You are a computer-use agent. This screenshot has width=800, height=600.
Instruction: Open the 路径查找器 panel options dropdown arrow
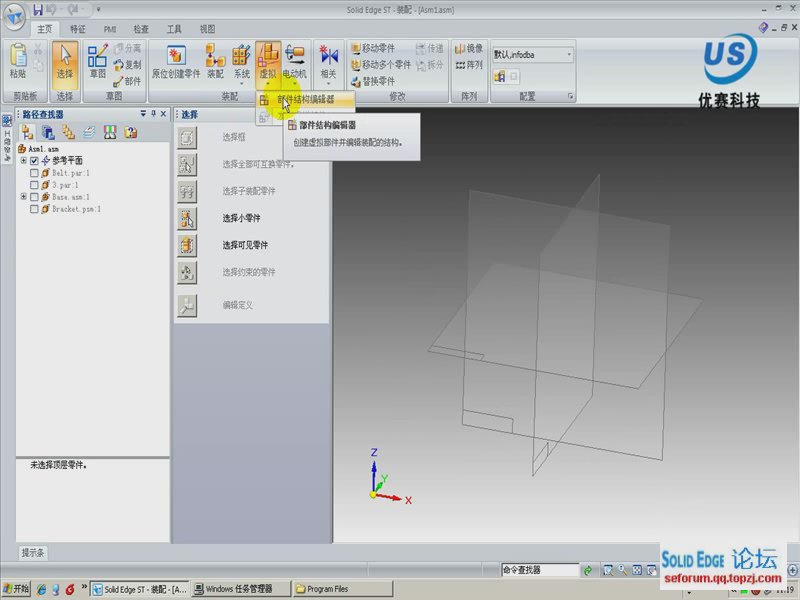click(143, 114)
